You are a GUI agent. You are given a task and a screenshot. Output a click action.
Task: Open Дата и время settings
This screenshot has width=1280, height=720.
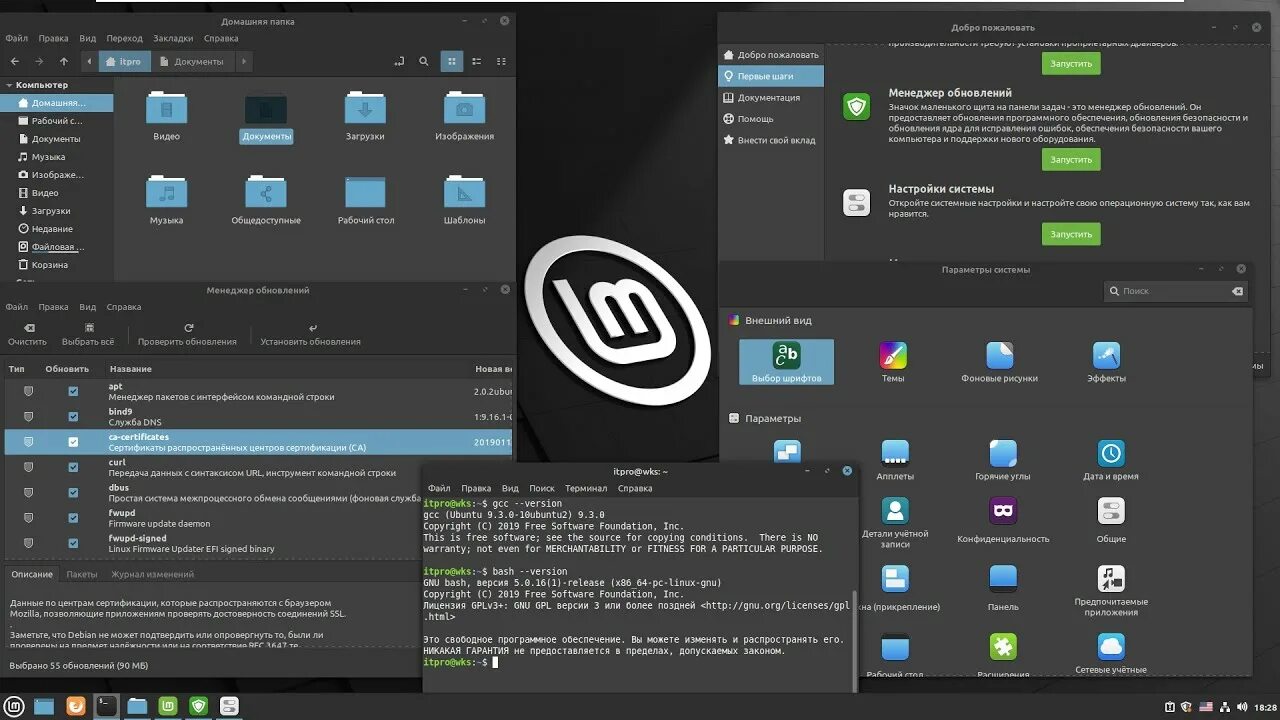click(1110, 459)
